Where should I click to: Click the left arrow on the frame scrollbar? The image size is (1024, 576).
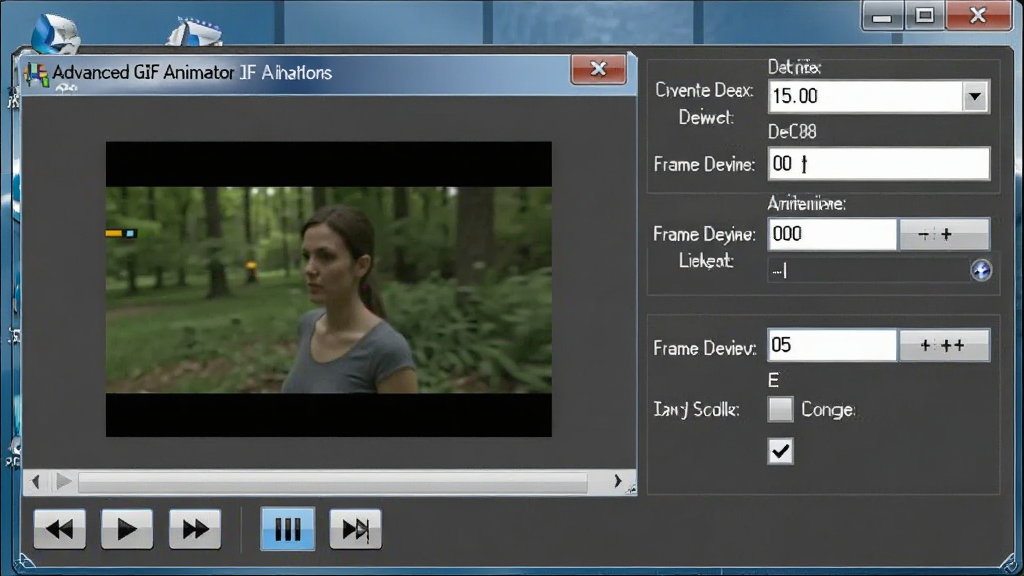[x=35, y=482]
